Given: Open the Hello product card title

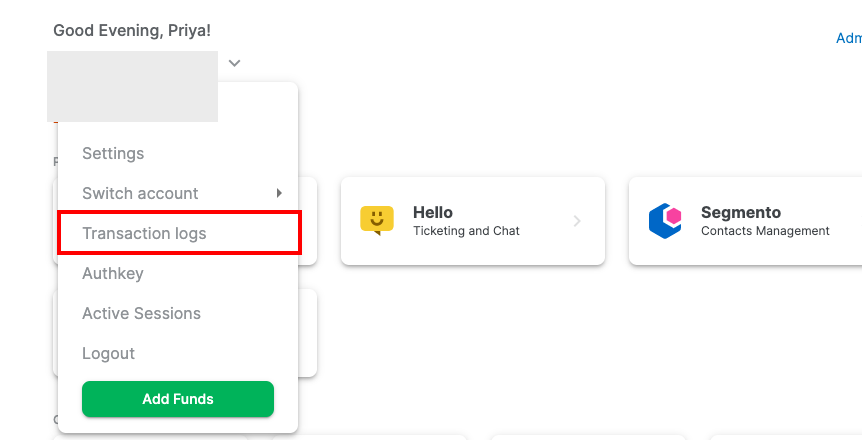Looking at the screenshot, I should [433, 212].
